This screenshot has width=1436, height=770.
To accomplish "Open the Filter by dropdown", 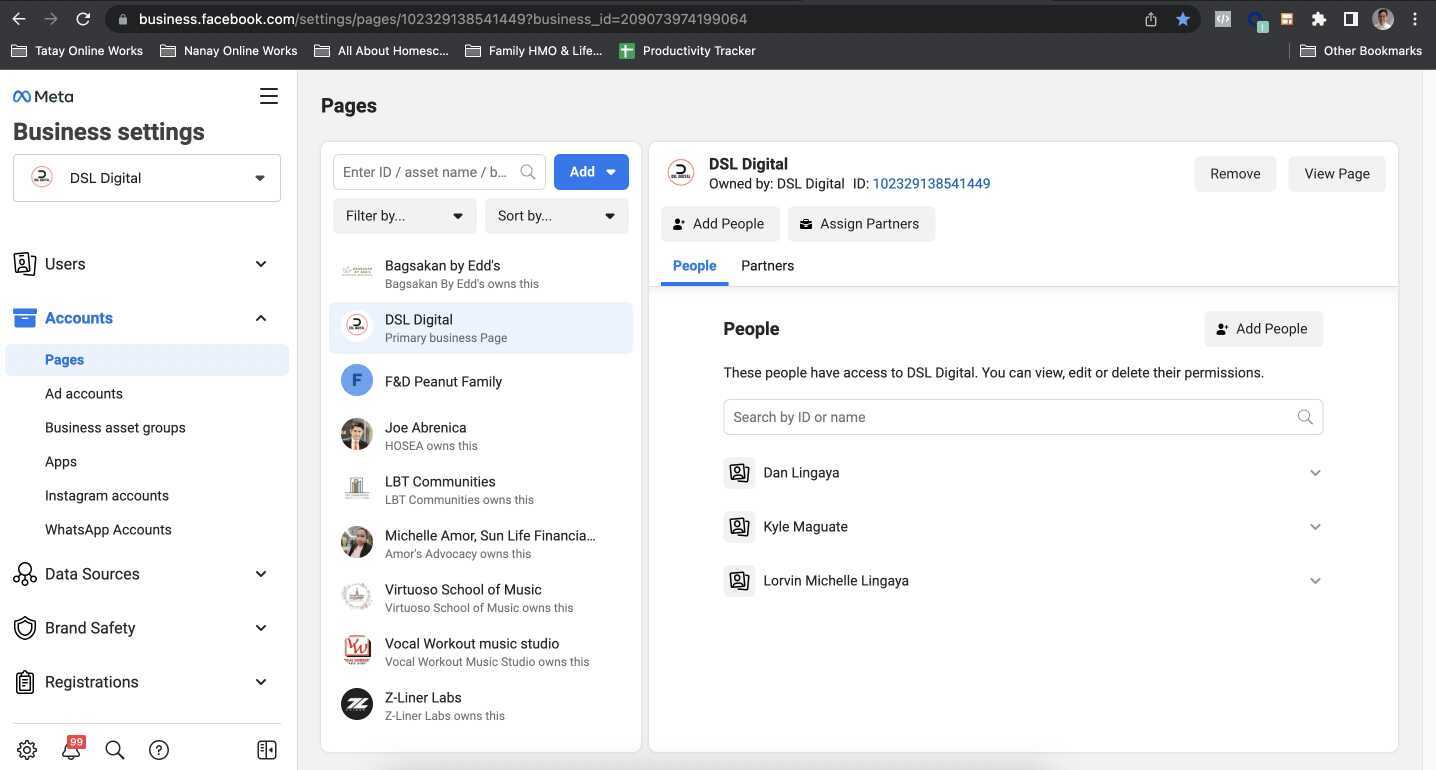I will coord(404,215).
